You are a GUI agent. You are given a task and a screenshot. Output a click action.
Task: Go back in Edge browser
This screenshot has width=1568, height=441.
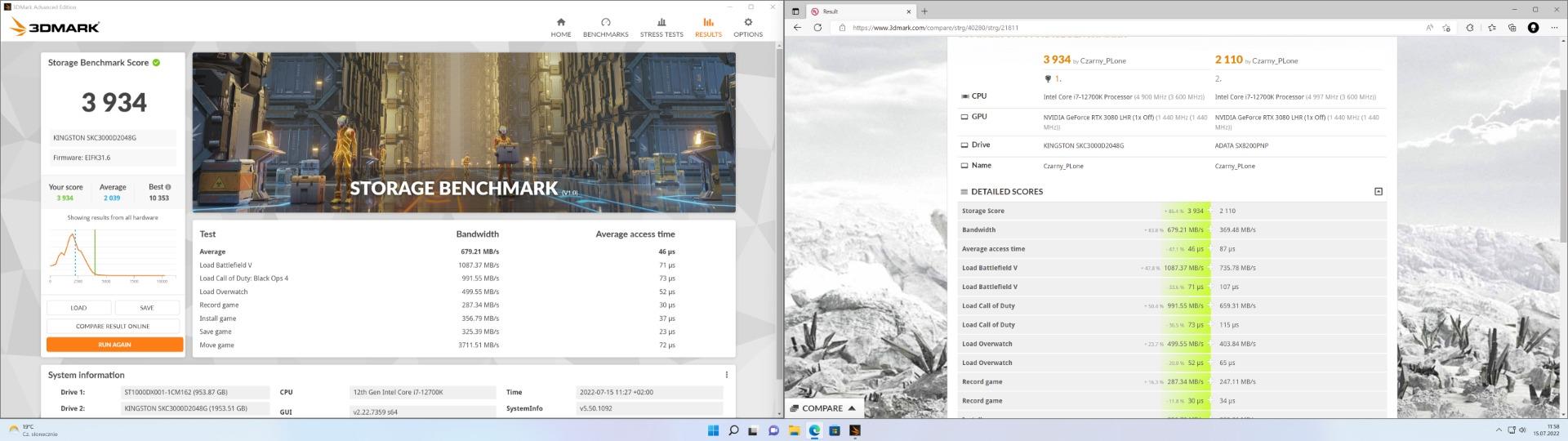[x=798, y=28]
